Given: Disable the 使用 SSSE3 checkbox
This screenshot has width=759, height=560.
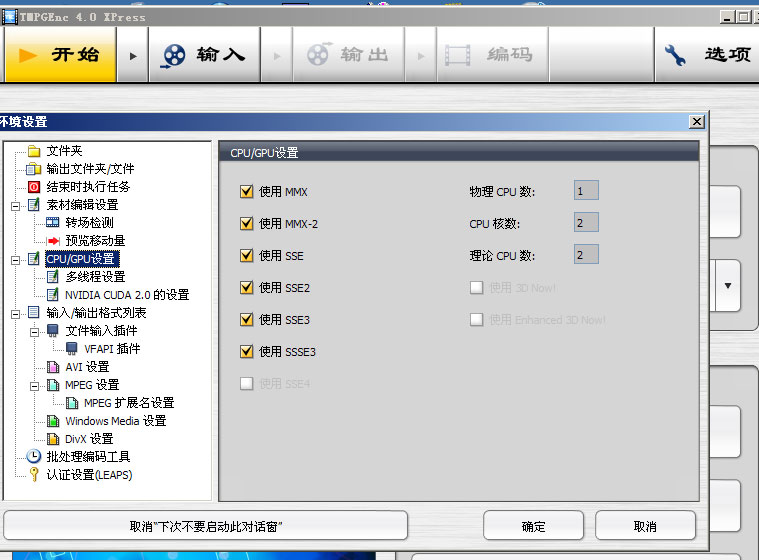Looking at the screenshot, I should [246, 351].
